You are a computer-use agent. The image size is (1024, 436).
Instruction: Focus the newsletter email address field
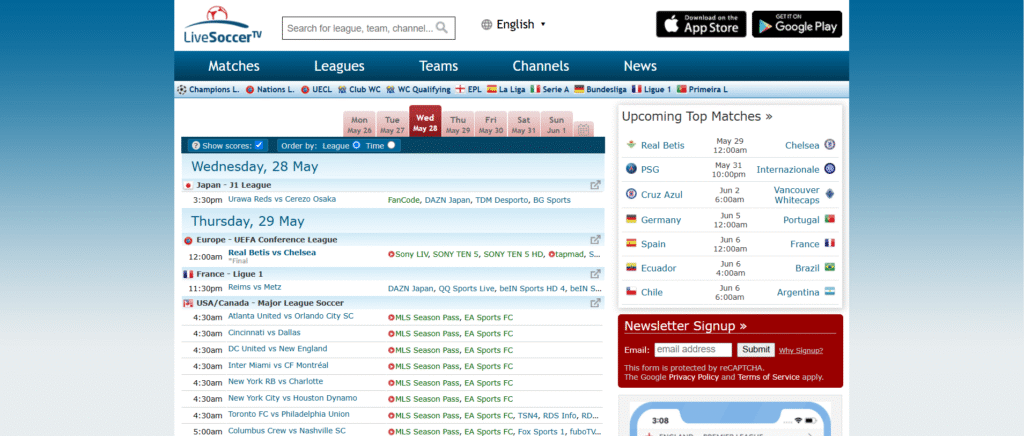pyautogui.click(x=693, y=350)
